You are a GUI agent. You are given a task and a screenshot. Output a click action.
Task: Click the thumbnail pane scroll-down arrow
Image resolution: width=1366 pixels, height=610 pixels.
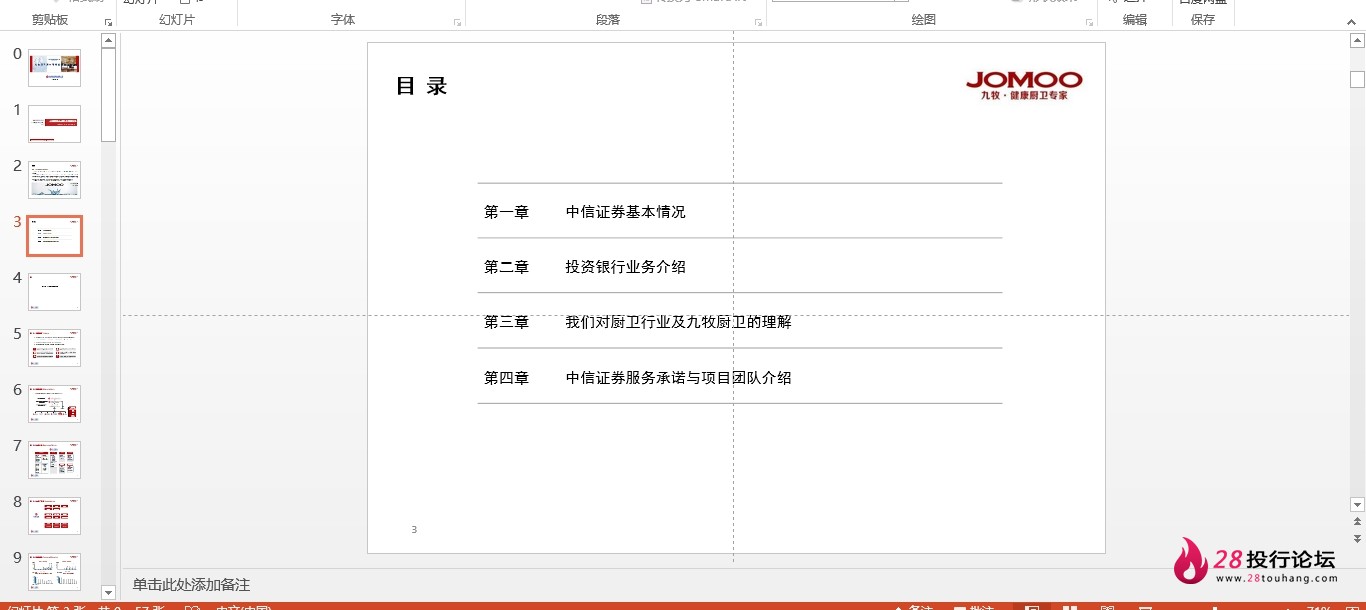point(108,593)
